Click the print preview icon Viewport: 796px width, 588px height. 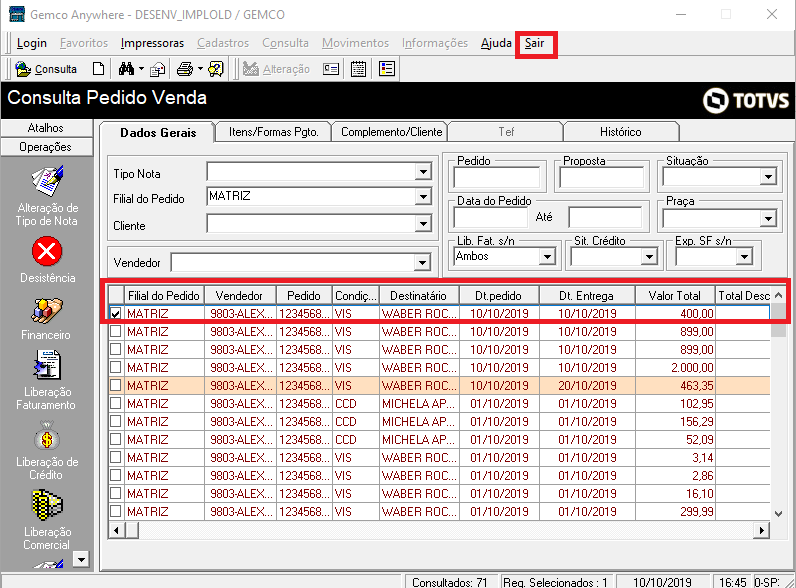pos(158,69)
